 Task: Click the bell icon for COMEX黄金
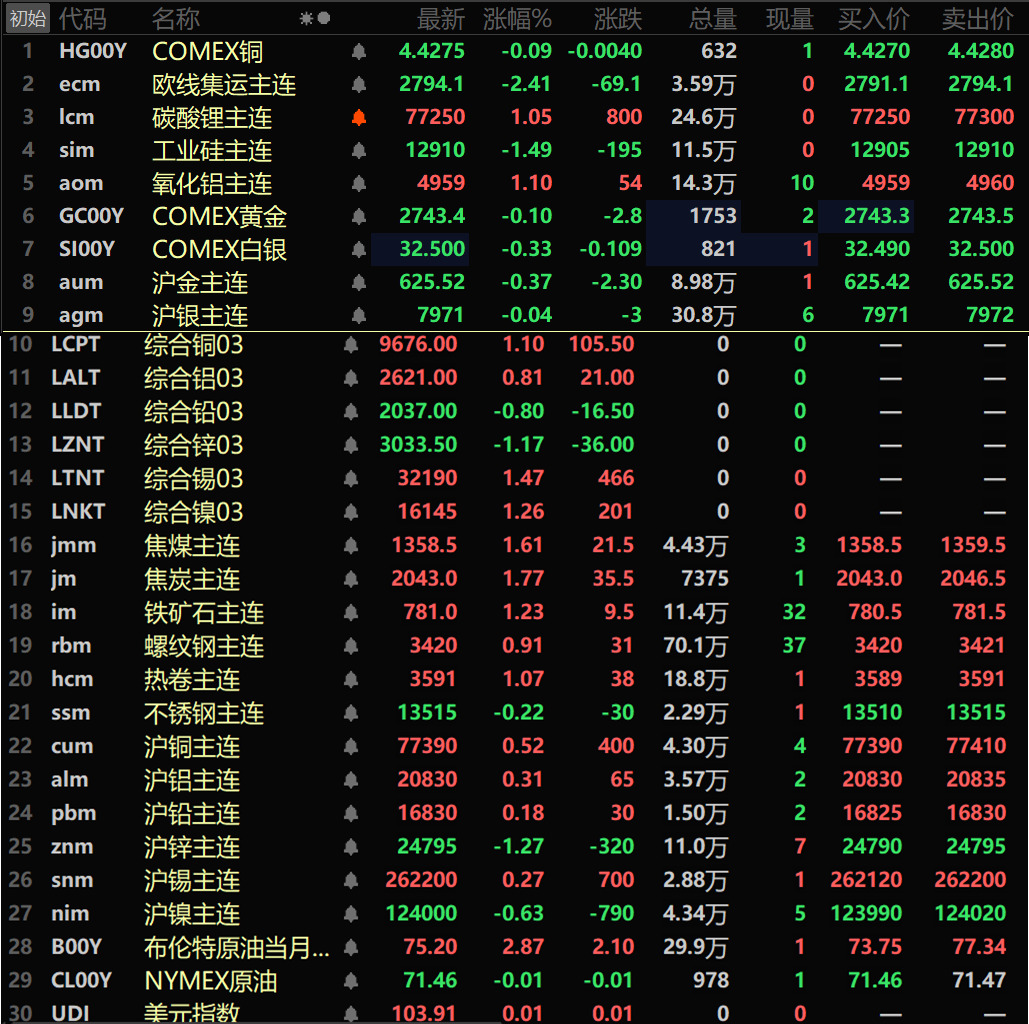coord(359,216)
